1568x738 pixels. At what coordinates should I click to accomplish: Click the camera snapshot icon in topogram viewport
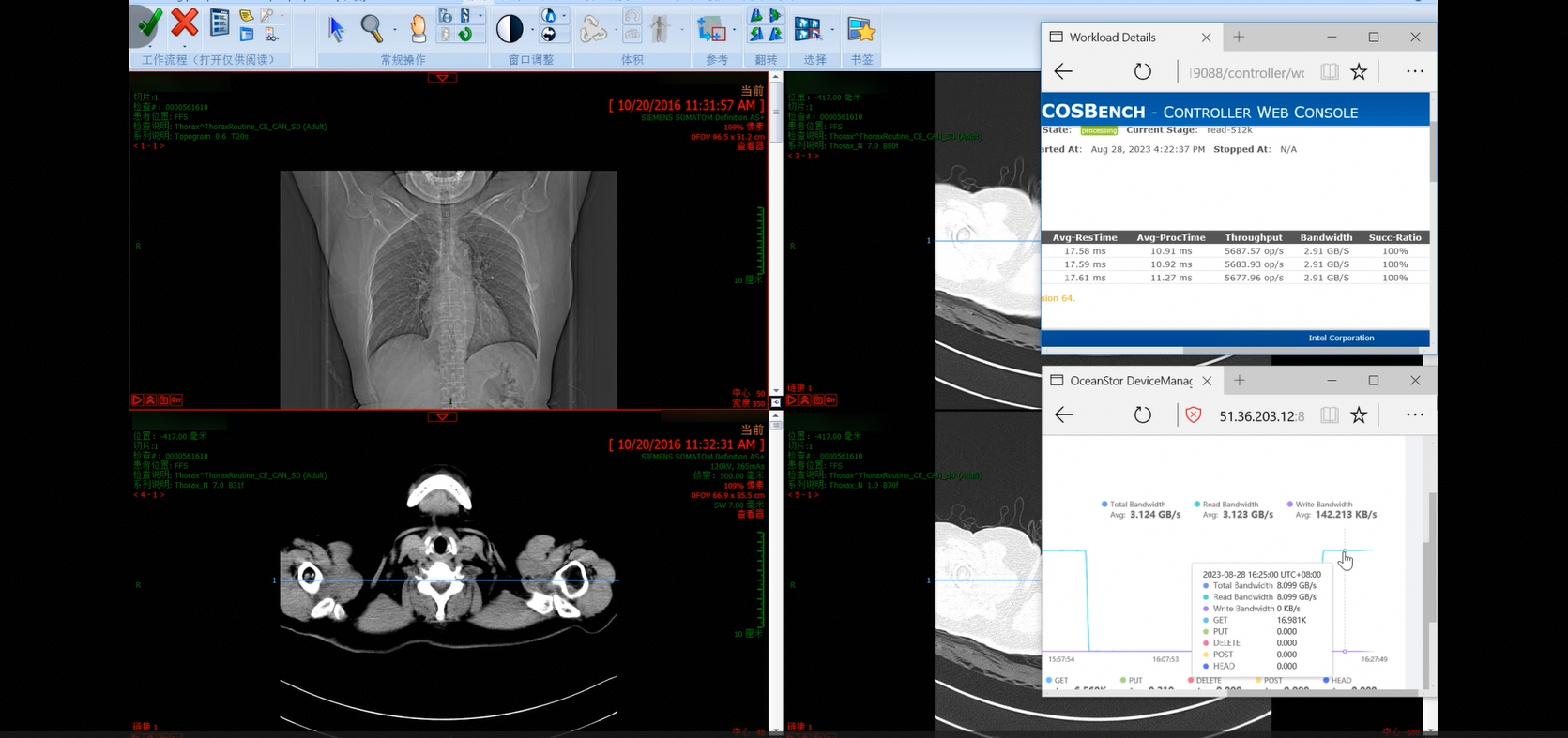(163, 399)
